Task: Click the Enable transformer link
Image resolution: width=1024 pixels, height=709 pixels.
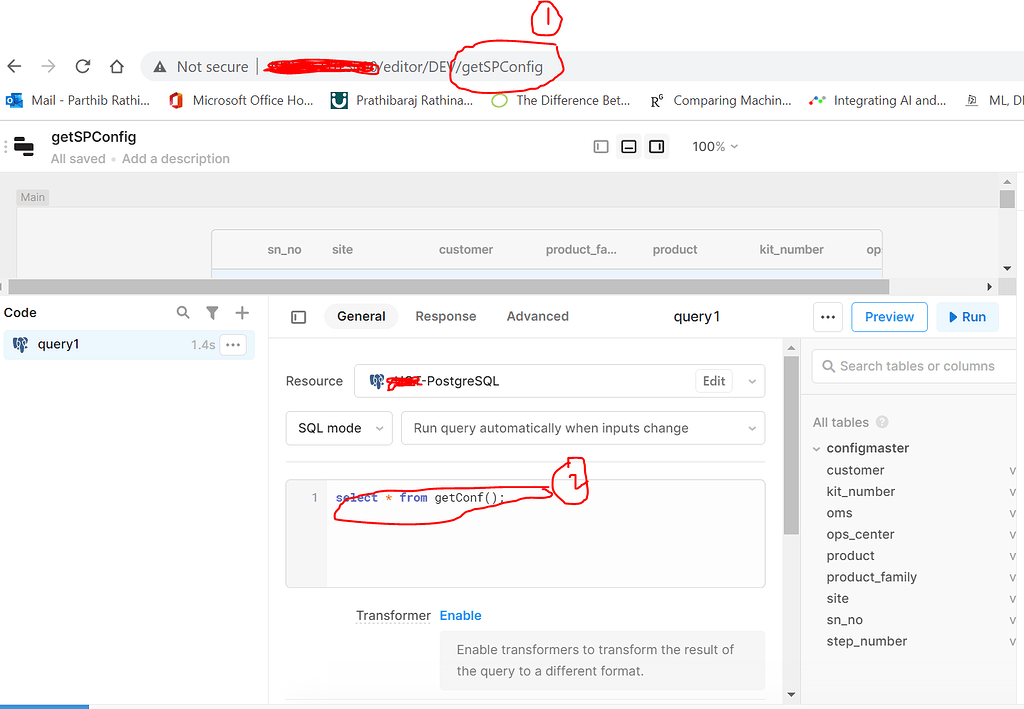Action: (x=460, y=616)
